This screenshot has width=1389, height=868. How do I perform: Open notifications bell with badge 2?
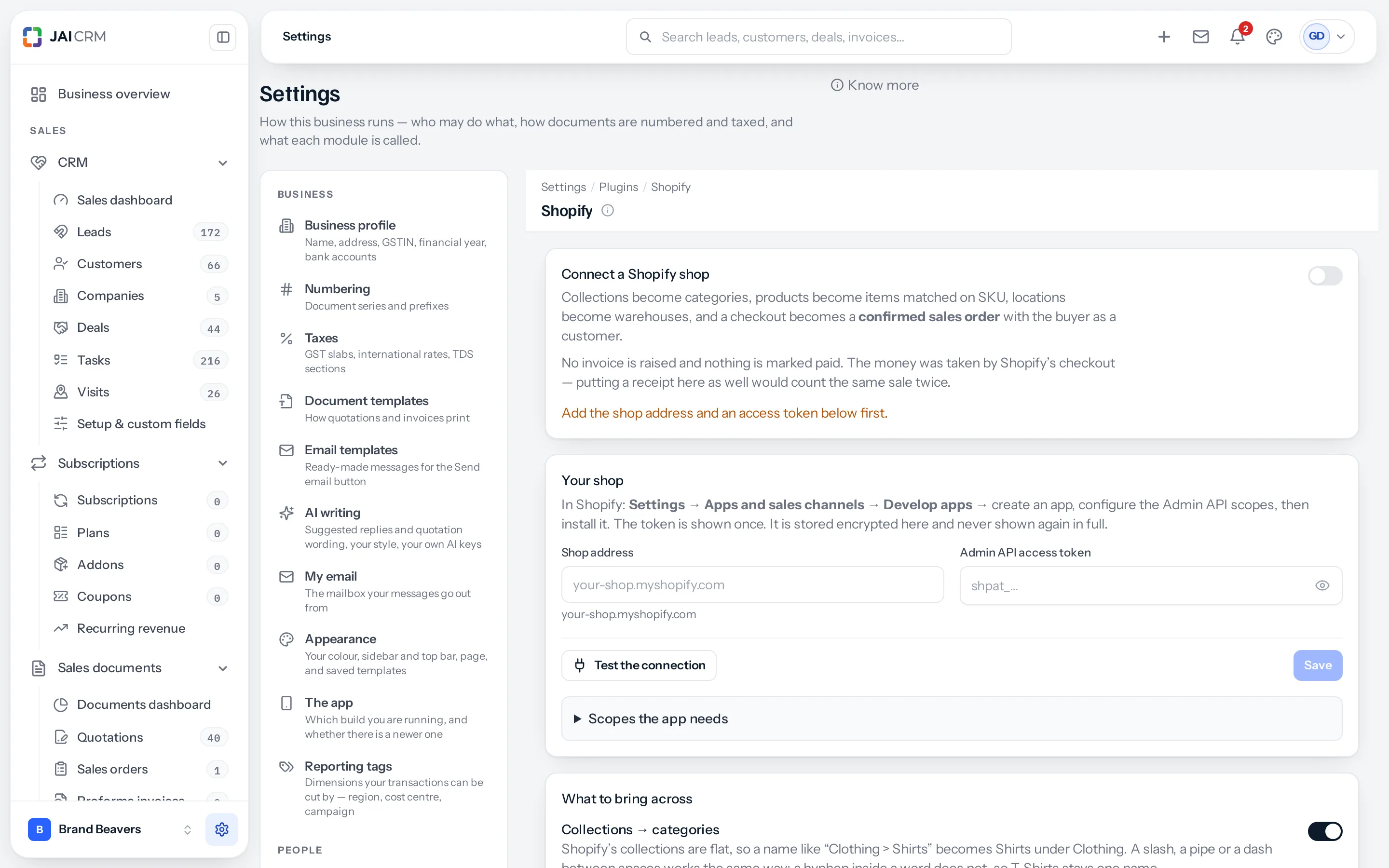(1238, 37)
